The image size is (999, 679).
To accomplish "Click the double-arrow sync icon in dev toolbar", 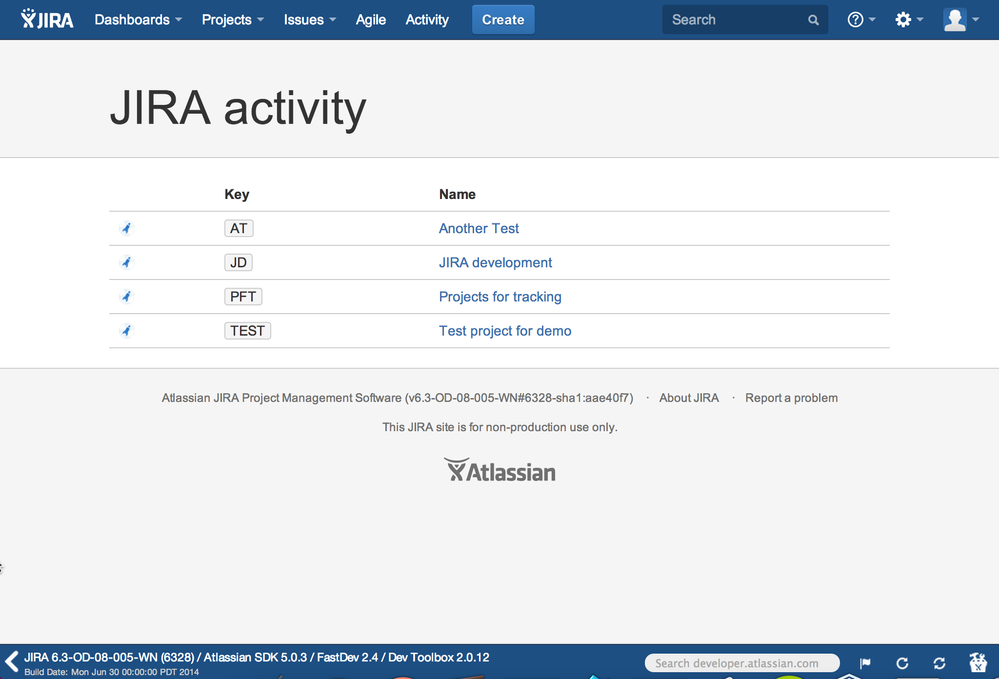I will pyautogui.click(x=939, y=663).
